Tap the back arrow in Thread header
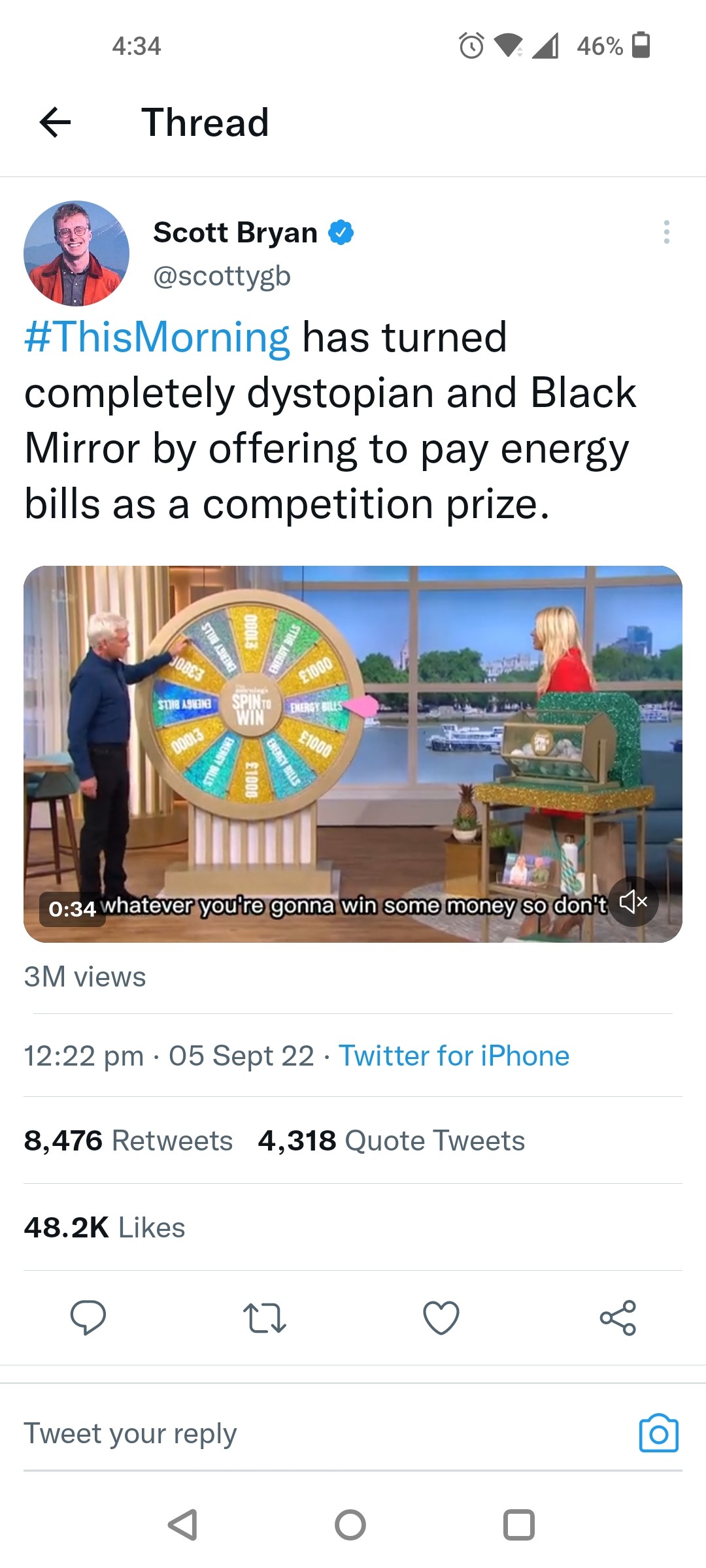This screenshot has width=706, height=1568. (55, 122)
